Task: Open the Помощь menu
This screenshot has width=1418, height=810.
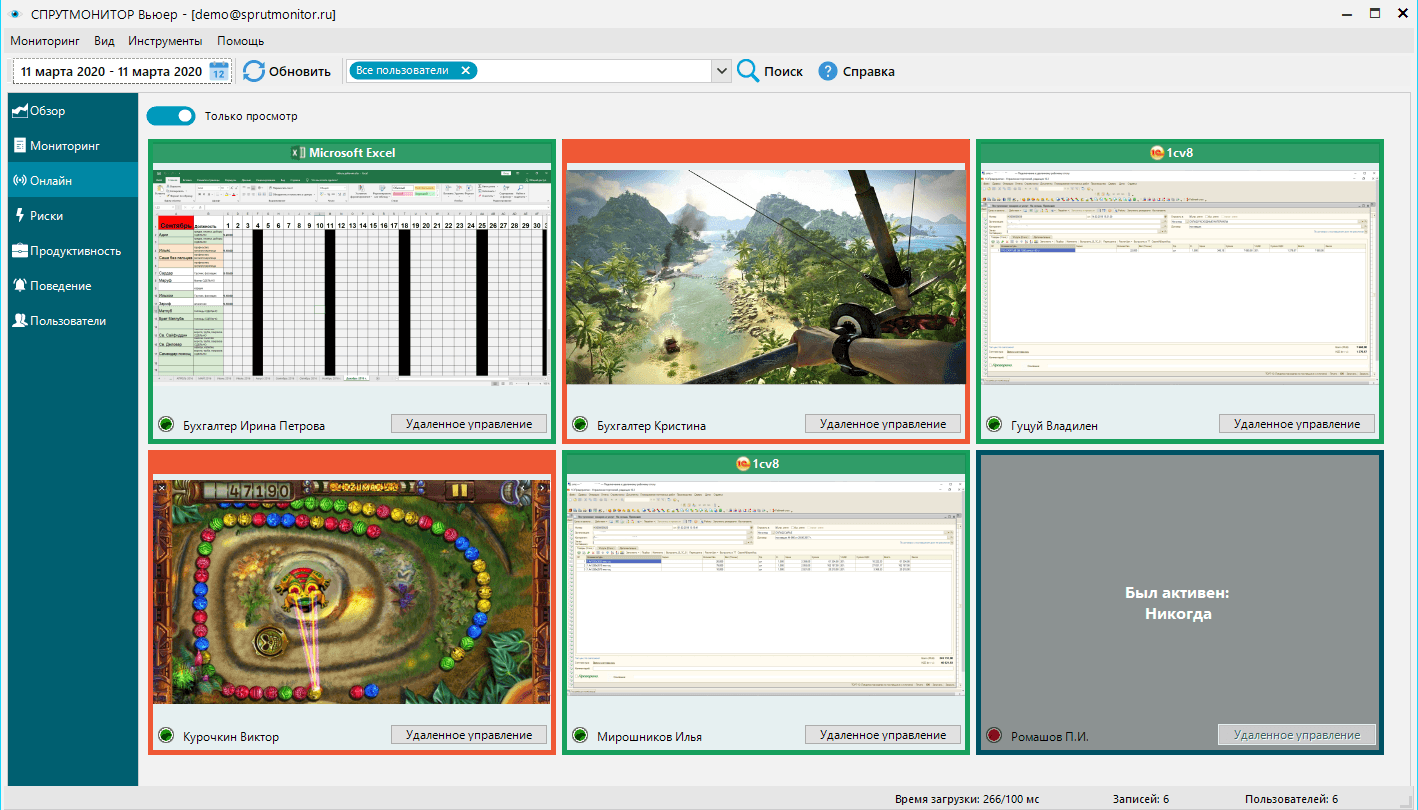Action: pyautogui.click(x=241, y=41)
